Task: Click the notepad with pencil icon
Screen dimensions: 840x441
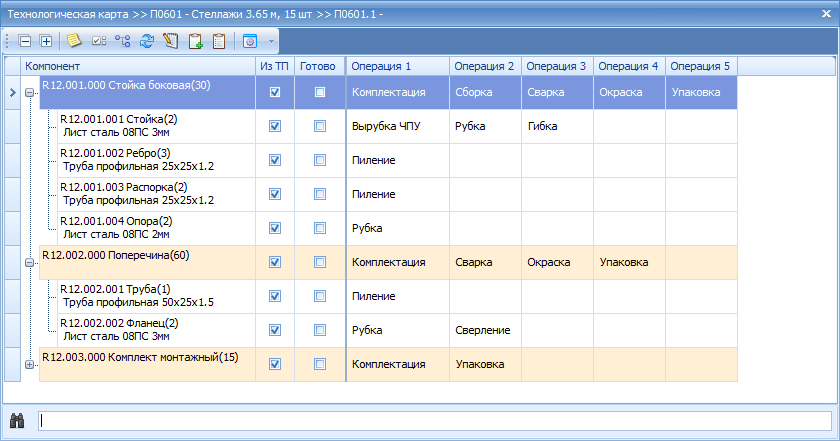Action: point(171,41)
